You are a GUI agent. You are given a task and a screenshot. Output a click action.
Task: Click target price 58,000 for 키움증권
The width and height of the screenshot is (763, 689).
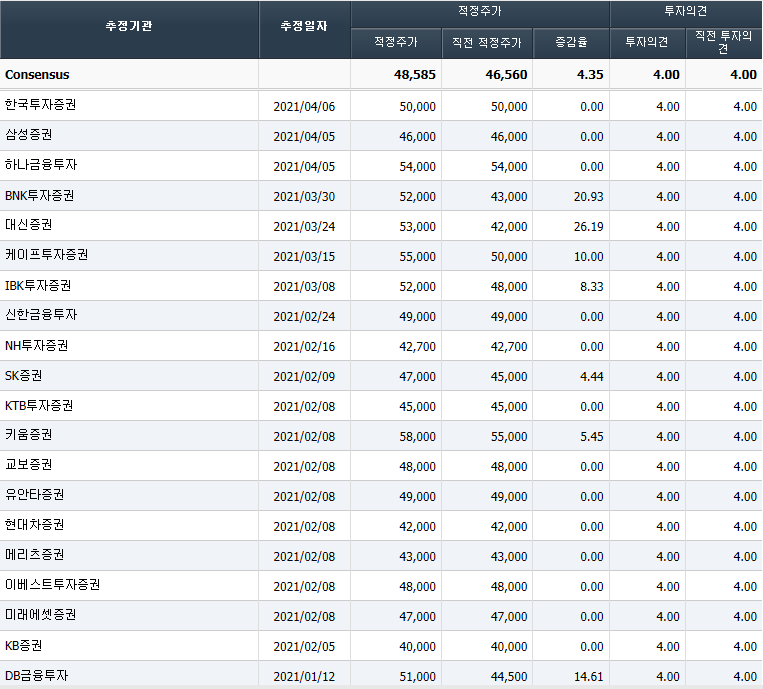pyautogui.click(x=418, y=436)
